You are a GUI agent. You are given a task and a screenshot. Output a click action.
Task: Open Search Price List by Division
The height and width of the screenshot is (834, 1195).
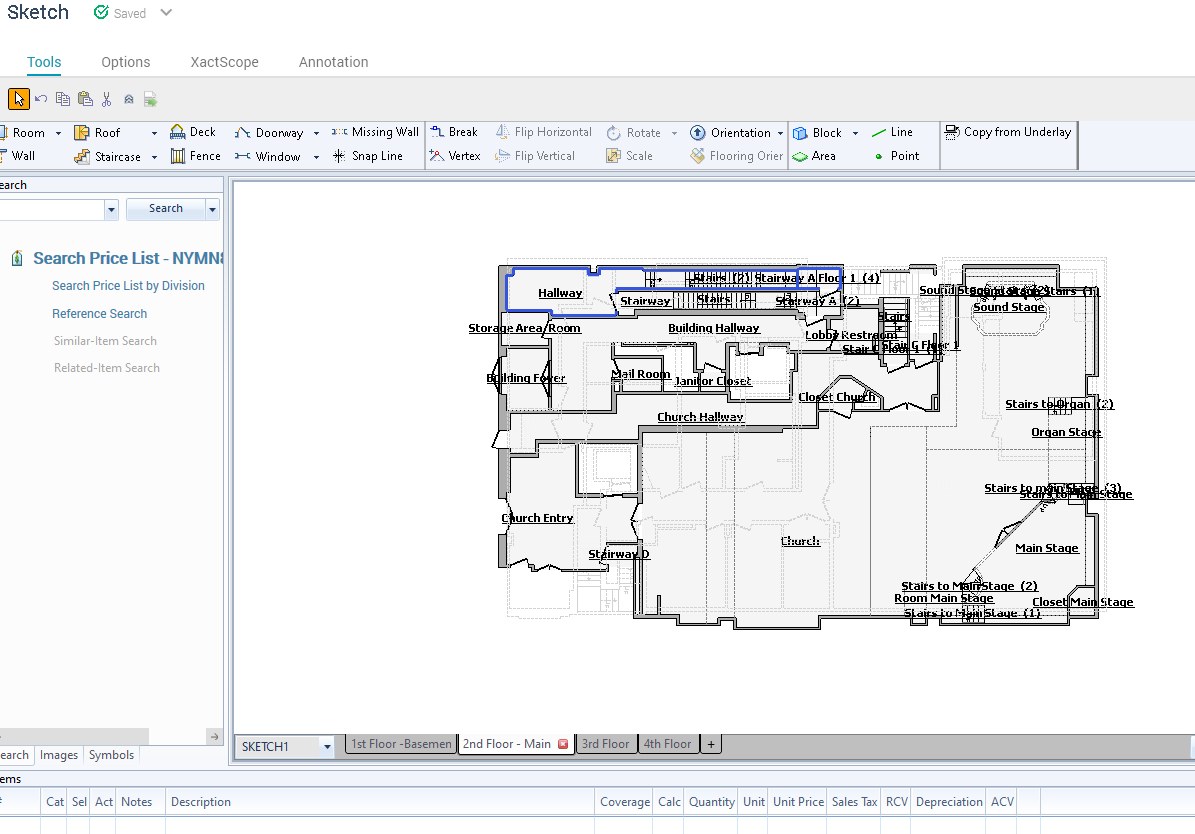tap(128, 286)
